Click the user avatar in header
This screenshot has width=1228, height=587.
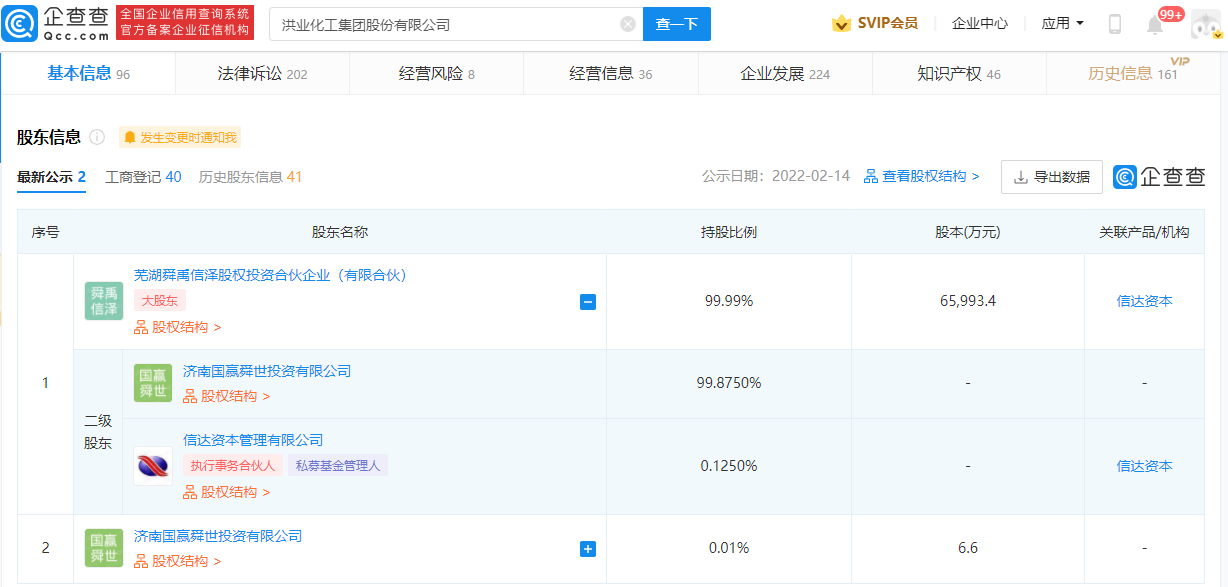click(1204, 23)
